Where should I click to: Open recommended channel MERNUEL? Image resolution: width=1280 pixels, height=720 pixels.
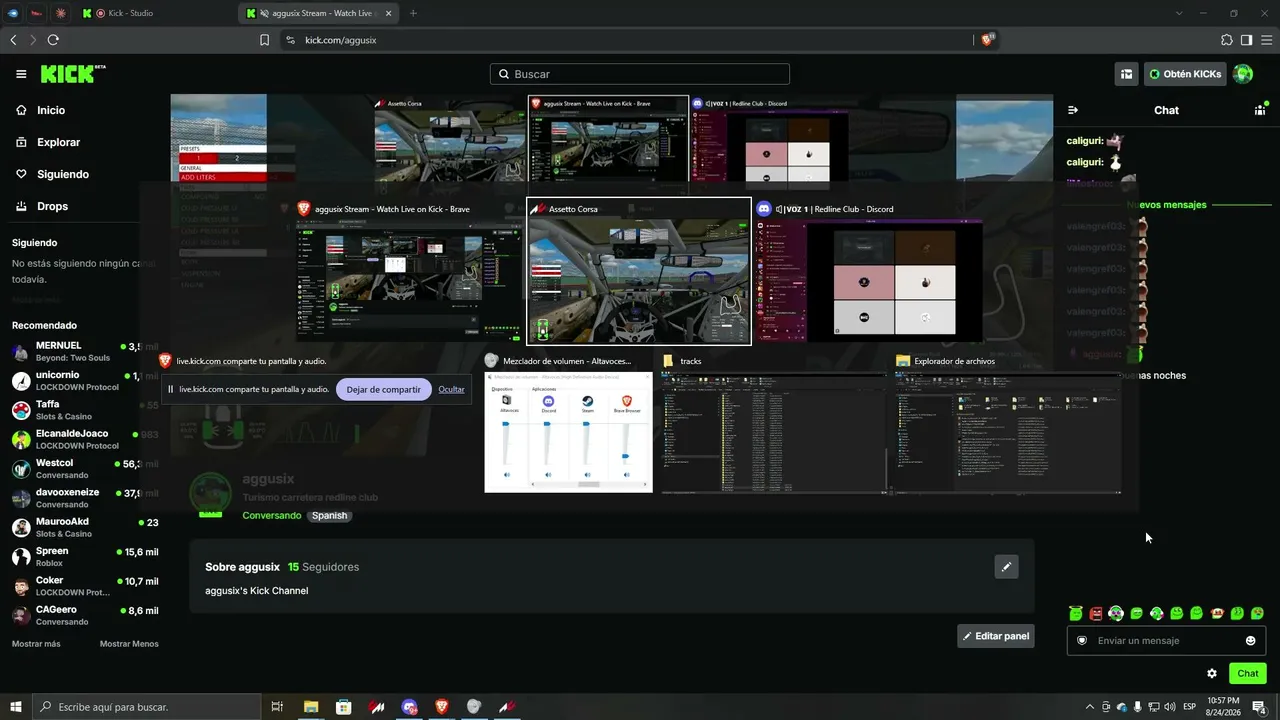[x=84, y=352]
